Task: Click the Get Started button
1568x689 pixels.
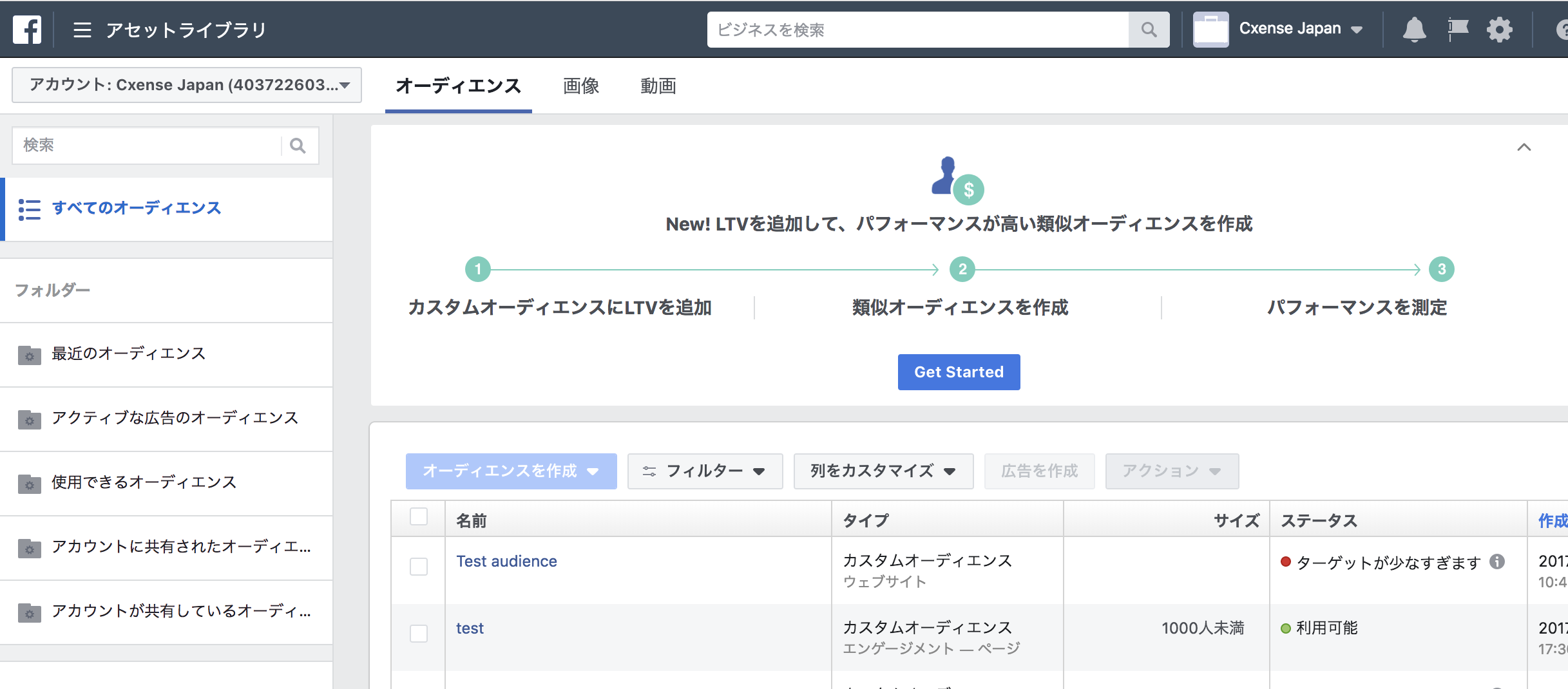Action: [x=959, y=372]
